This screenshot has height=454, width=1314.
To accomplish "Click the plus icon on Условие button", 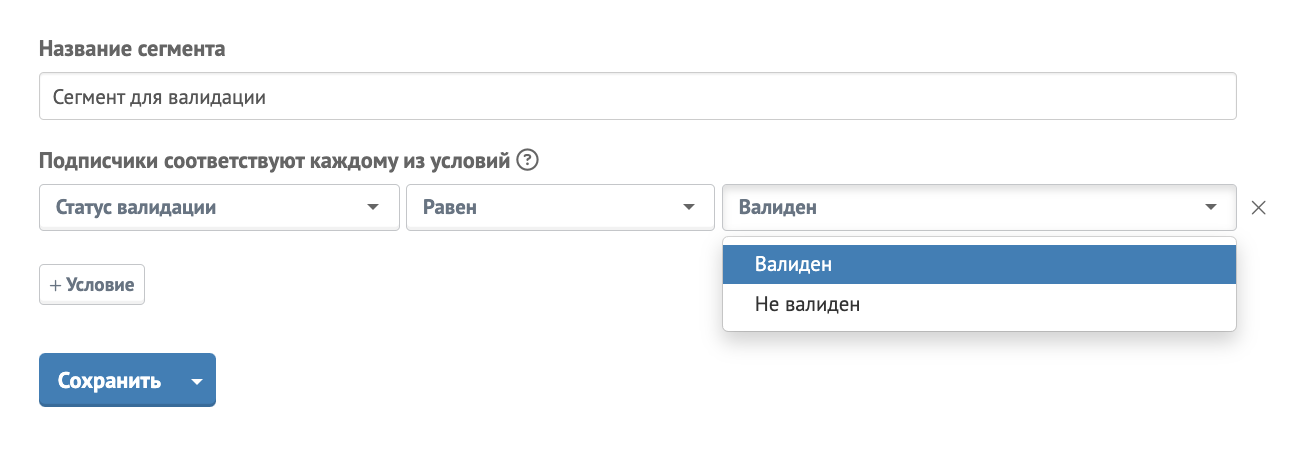I will coord(57,285).
